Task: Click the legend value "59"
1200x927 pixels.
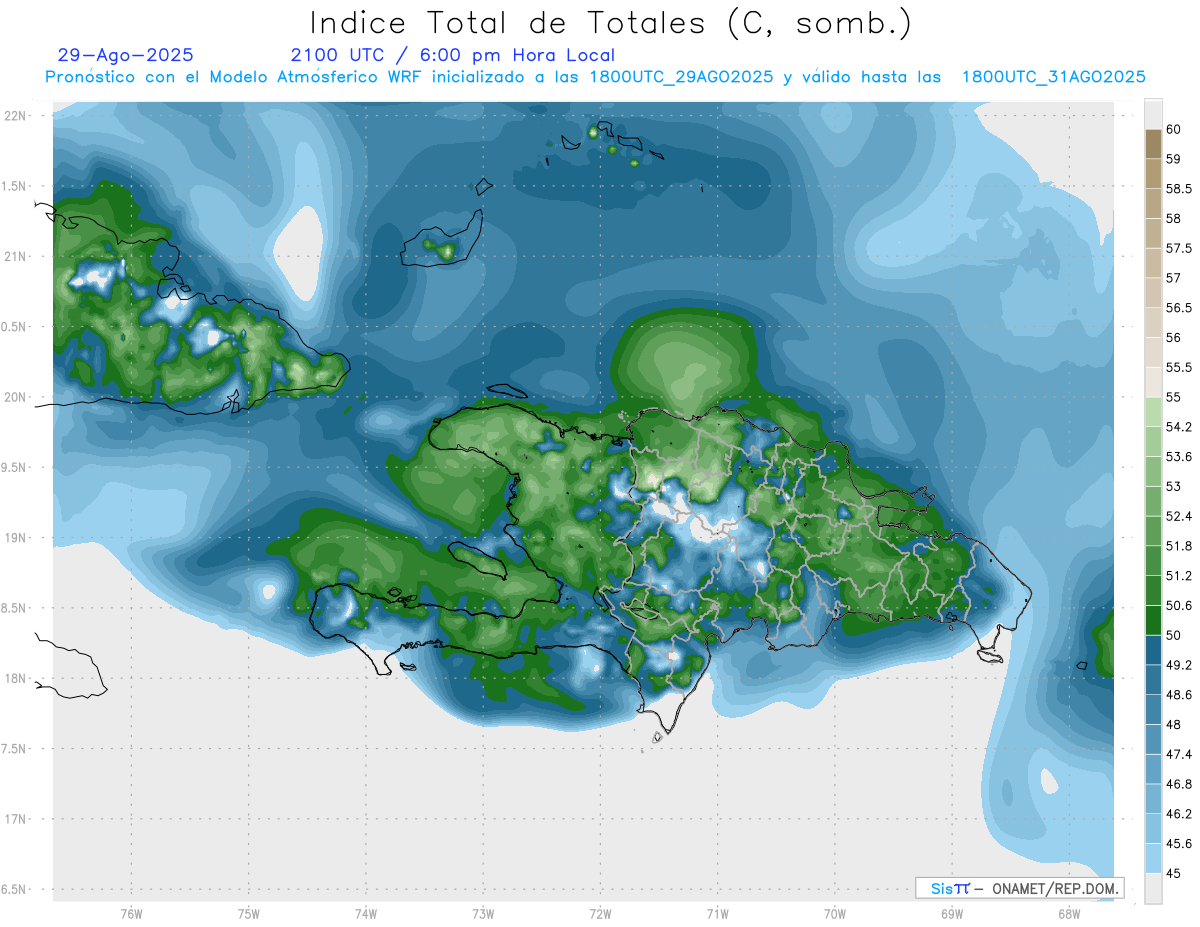Action: [x=1174, y=159]
